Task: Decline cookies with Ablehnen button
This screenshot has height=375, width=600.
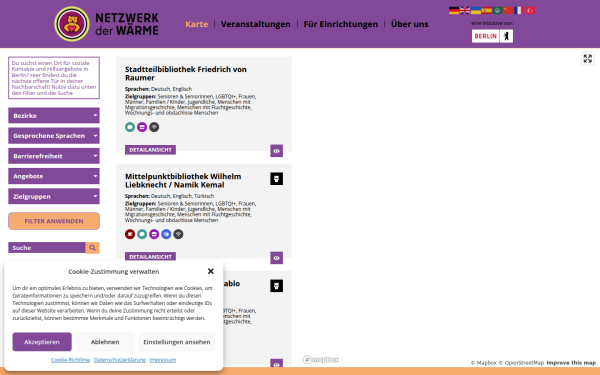Action: point(105,342)
